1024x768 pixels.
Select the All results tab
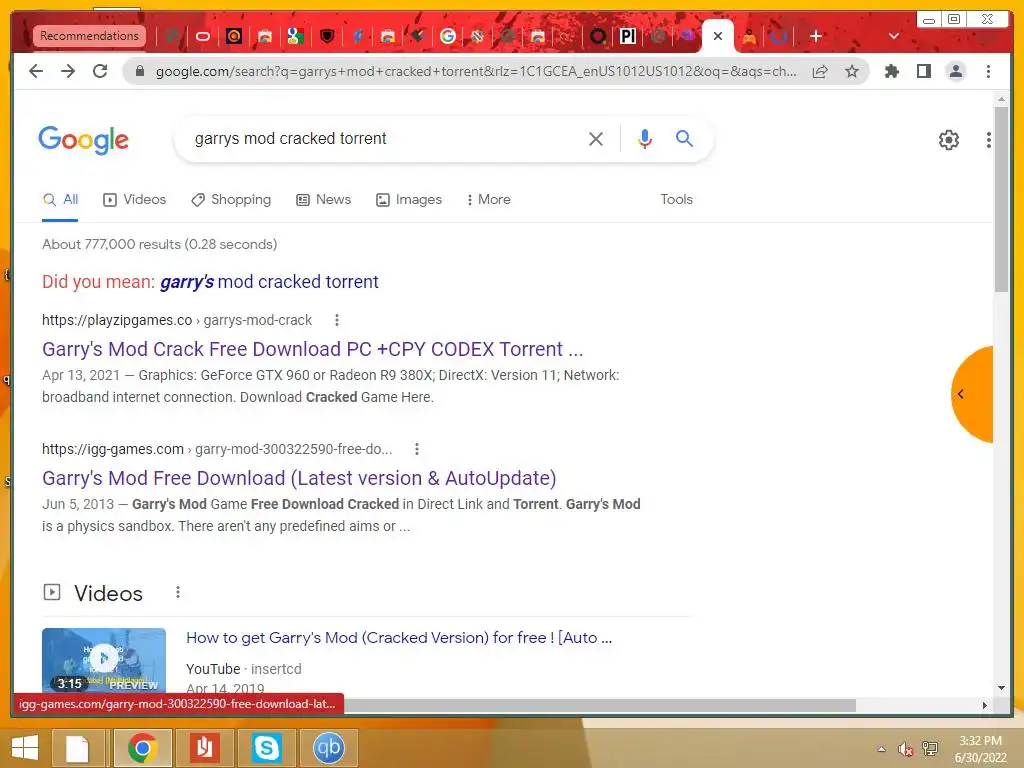(61, 200)
